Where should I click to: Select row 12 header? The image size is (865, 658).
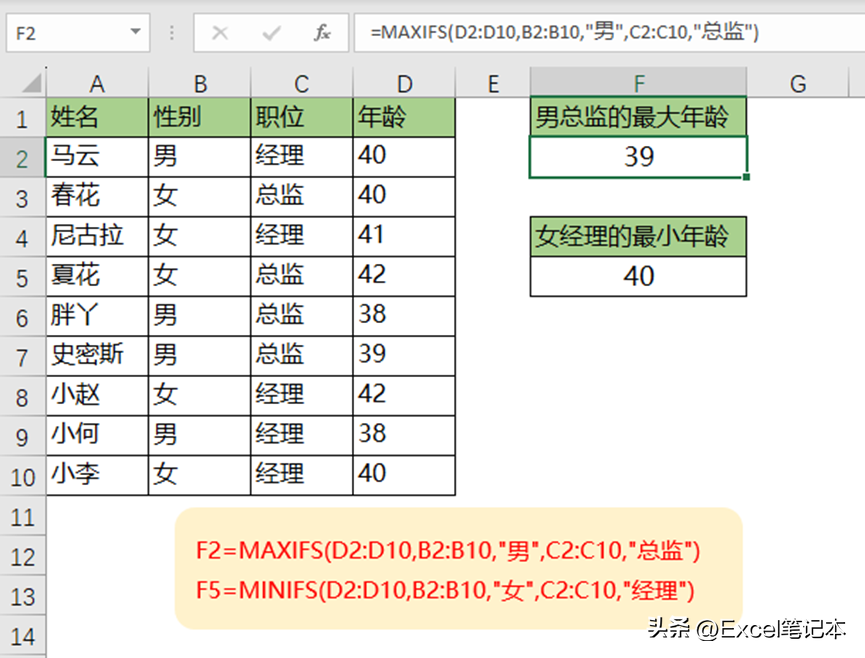click(x=23, y=557)
